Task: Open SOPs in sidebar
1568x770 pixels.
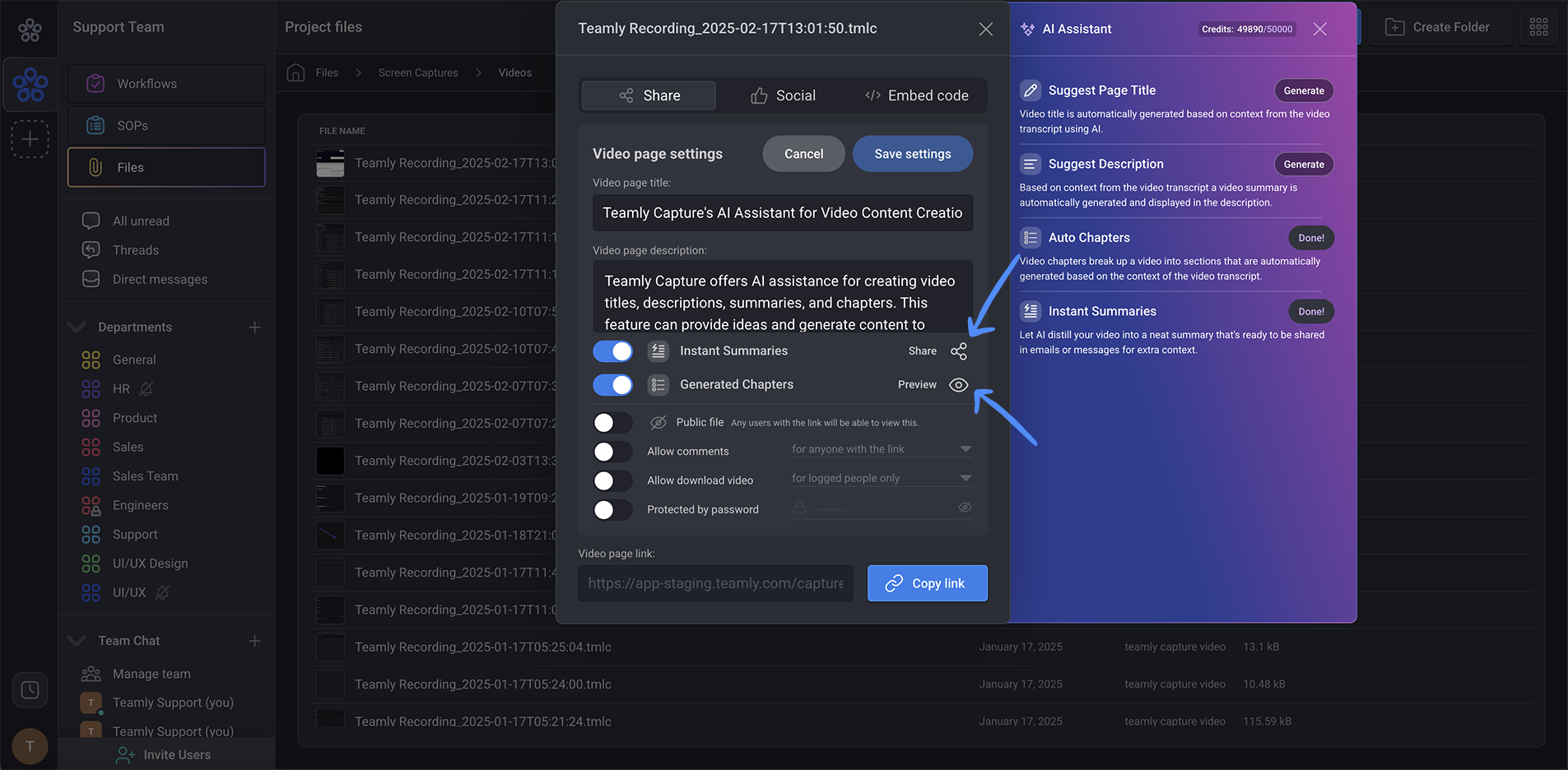Action: pos(166,125)
